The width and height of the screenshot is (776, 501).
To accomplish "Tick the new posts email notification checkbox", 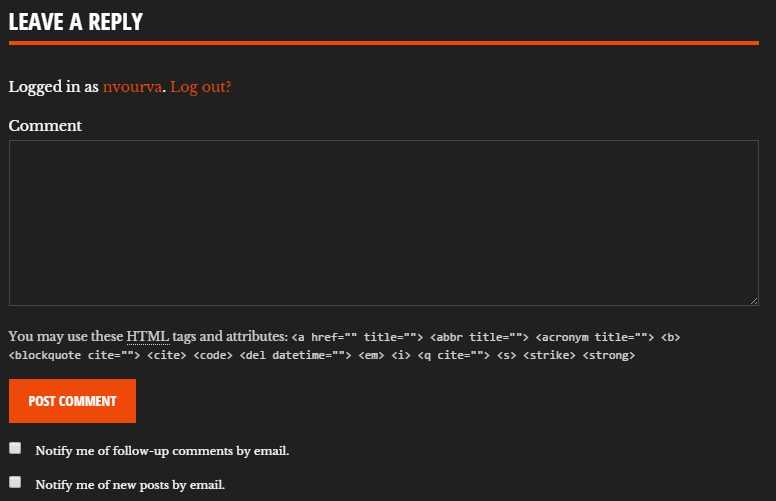I will [15, 482].
